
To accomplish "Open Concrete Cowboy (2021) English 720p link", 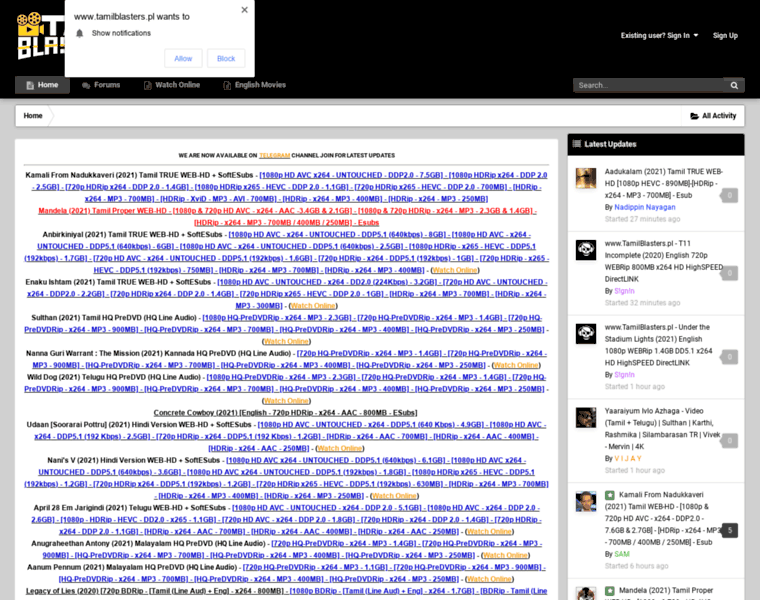I will coord(285,413).
